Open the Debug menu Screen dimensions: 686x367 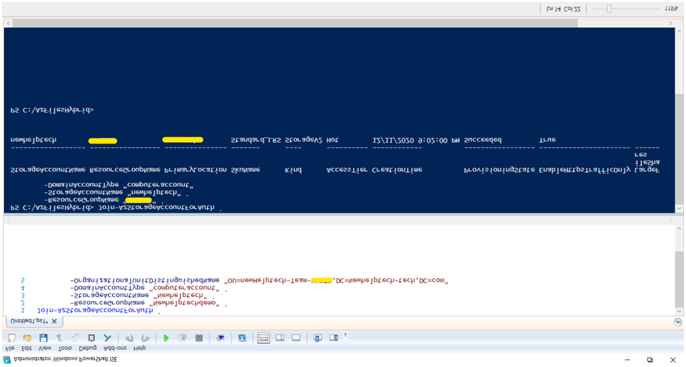click(x=88, y=348)
